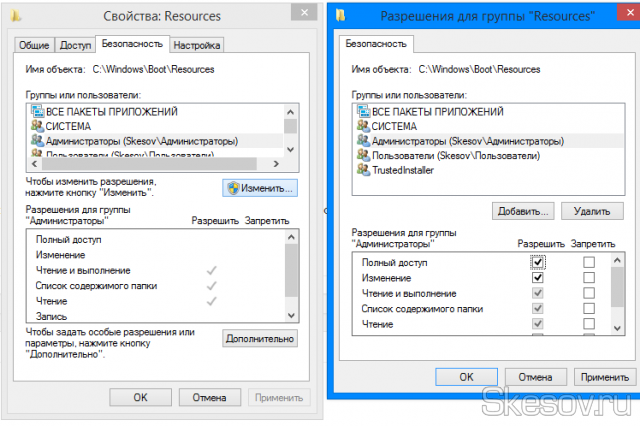The height and width of the screenshot is (426, 640).
Task: Switch to the Общие tab
Action: (35, 45)
